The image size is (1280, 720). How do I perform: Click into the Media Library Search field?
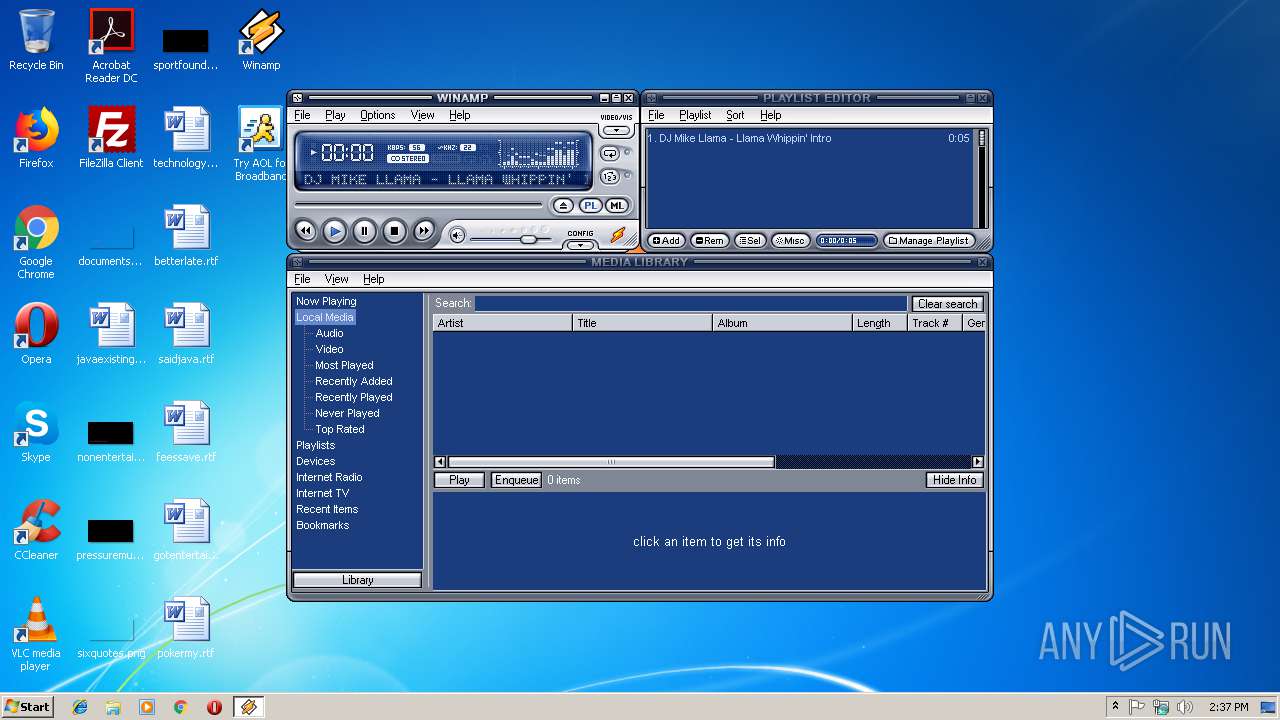(x=691, y=303)
